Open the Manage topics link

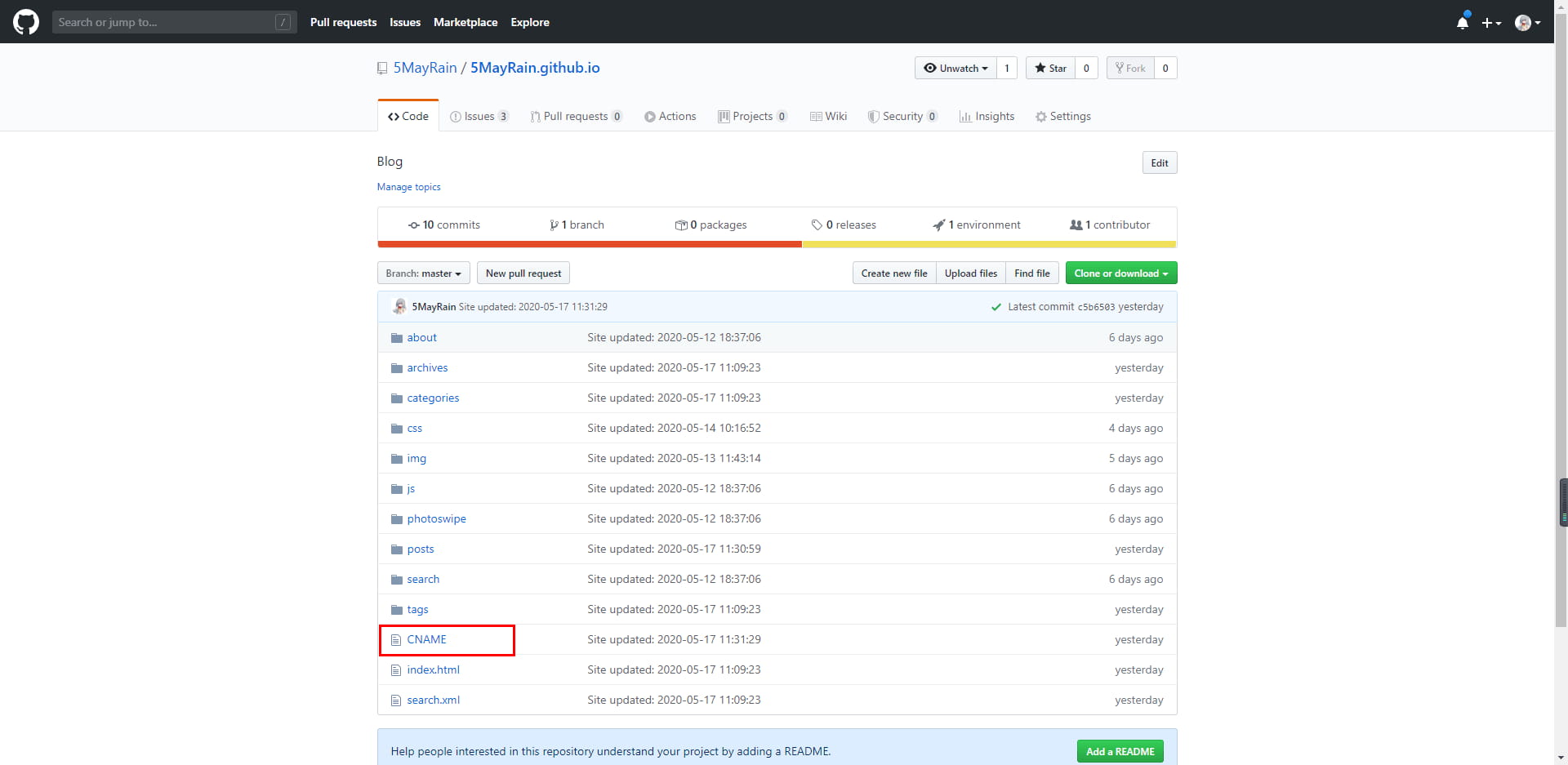(408, 187)
